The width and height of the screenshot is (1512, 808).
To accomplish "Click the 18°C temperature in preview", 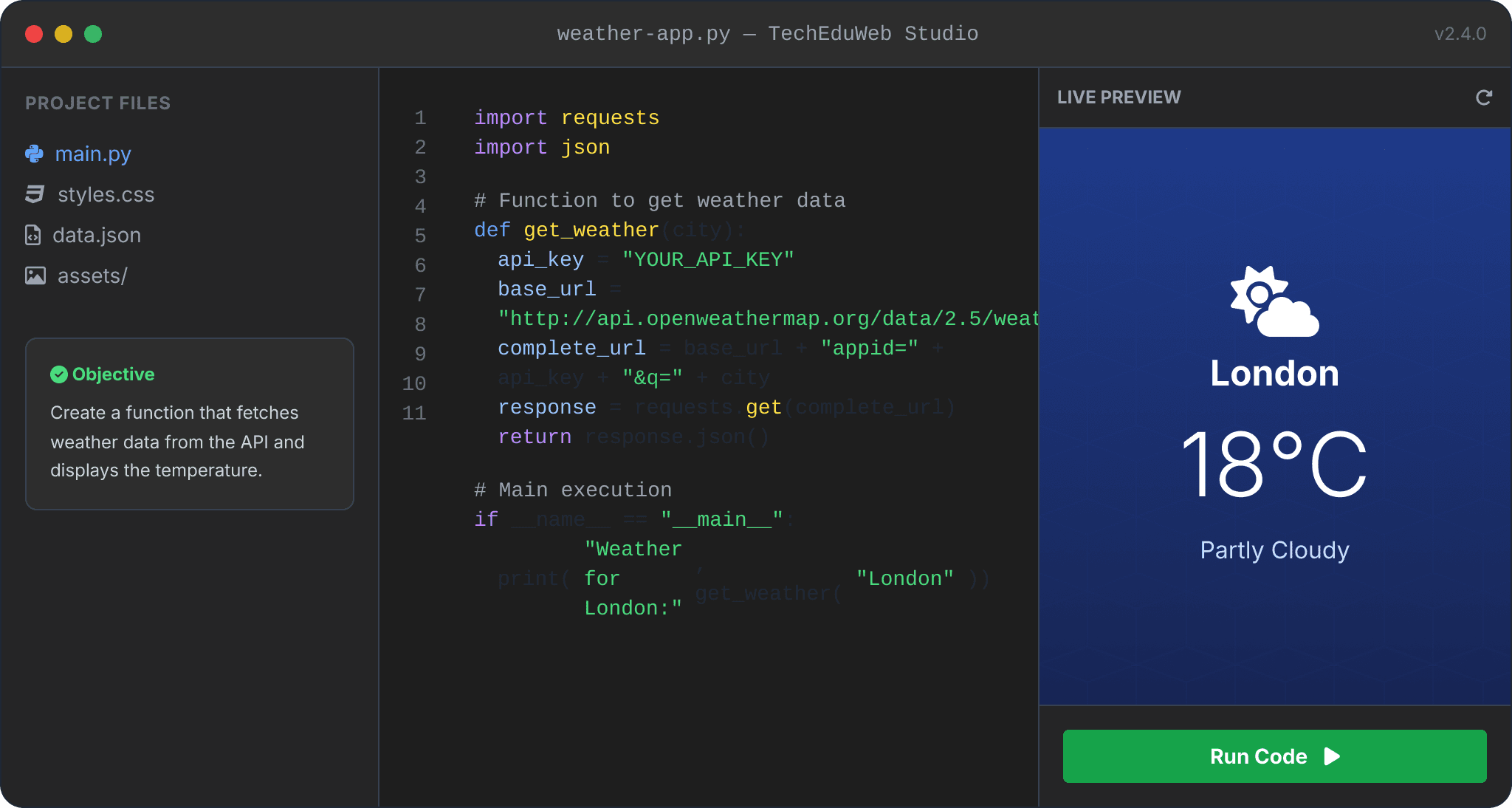I will [1274, 465].
